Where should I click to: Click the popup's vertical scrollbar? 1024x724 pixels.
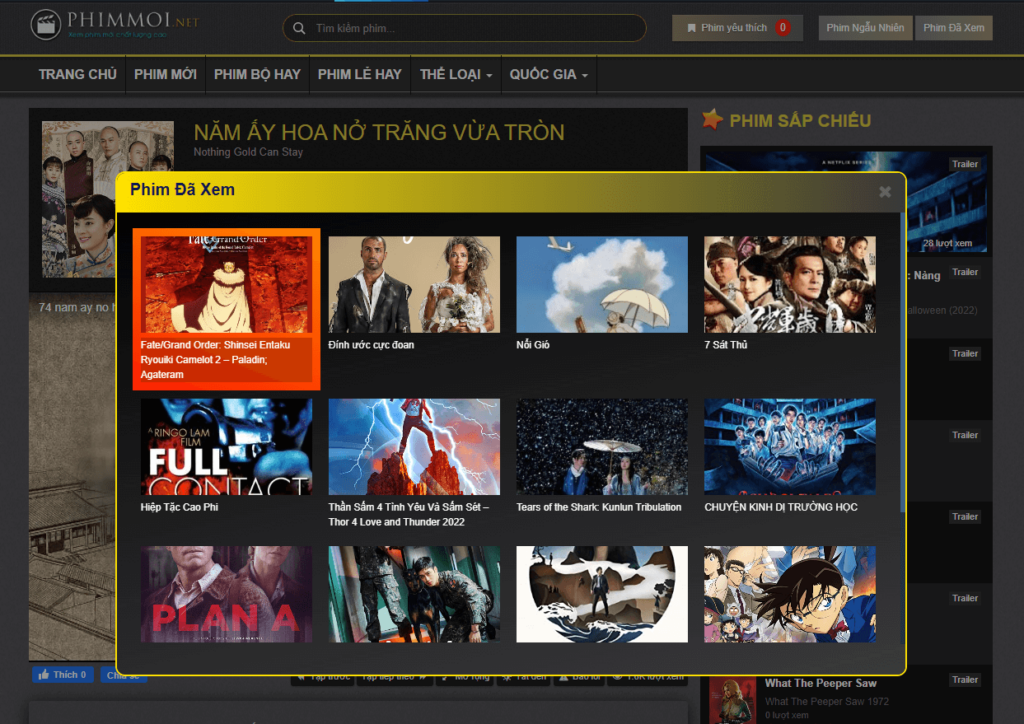[x=902, y=362]
